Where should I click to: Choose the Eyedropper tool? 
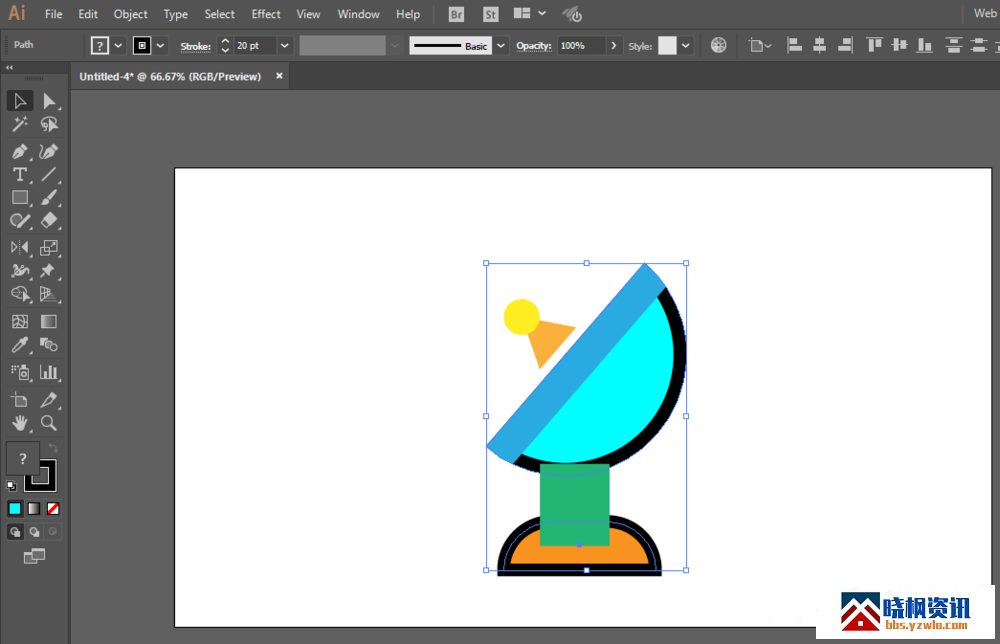coord(19,346)
